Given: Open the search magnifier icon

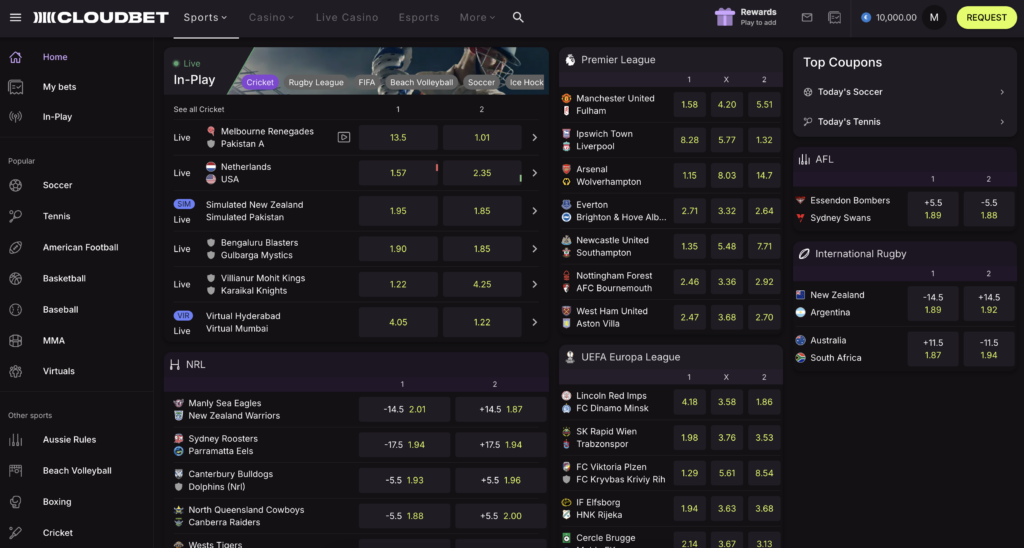Looking at the screenshot, I should coord(518,17).
